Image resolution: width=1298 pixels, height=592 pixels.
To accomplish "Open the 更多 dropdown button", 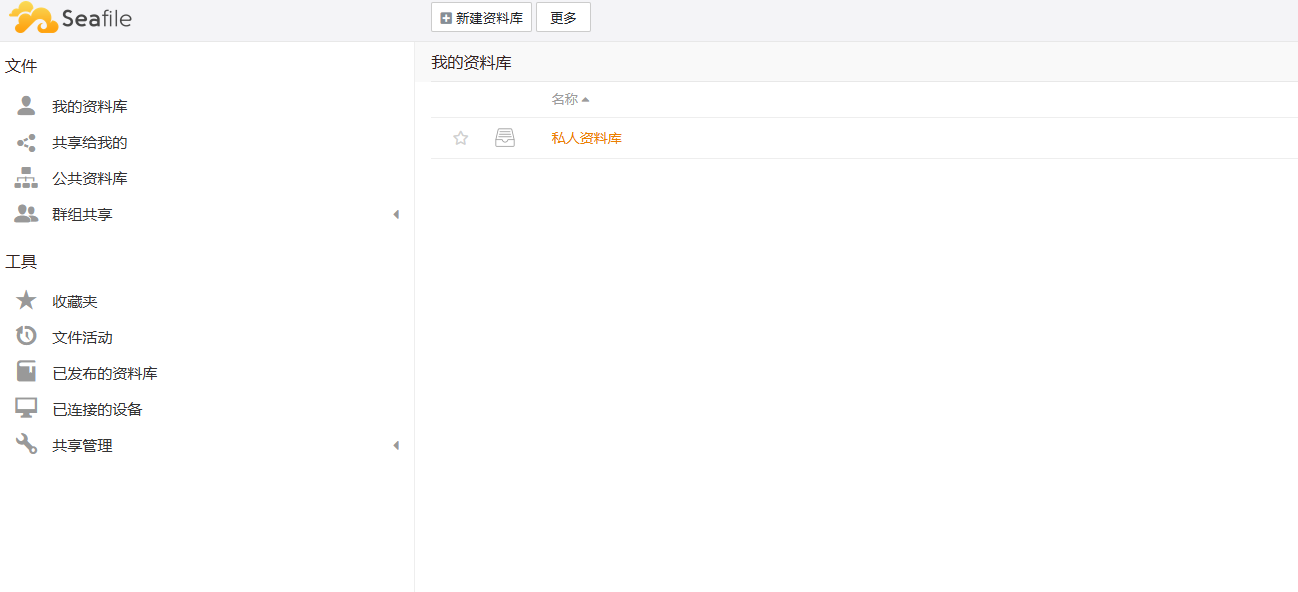I will point(563,18).
